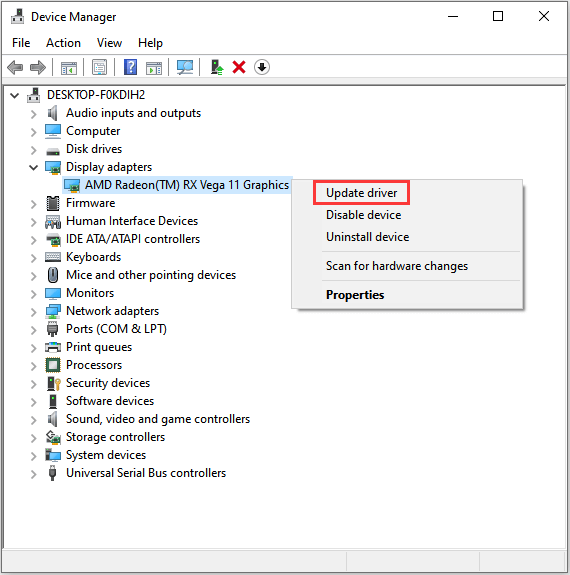Select the DESKTOP-F0KDIH2 computer name
This screenshot has height=575, width=570.
(96, 95)
